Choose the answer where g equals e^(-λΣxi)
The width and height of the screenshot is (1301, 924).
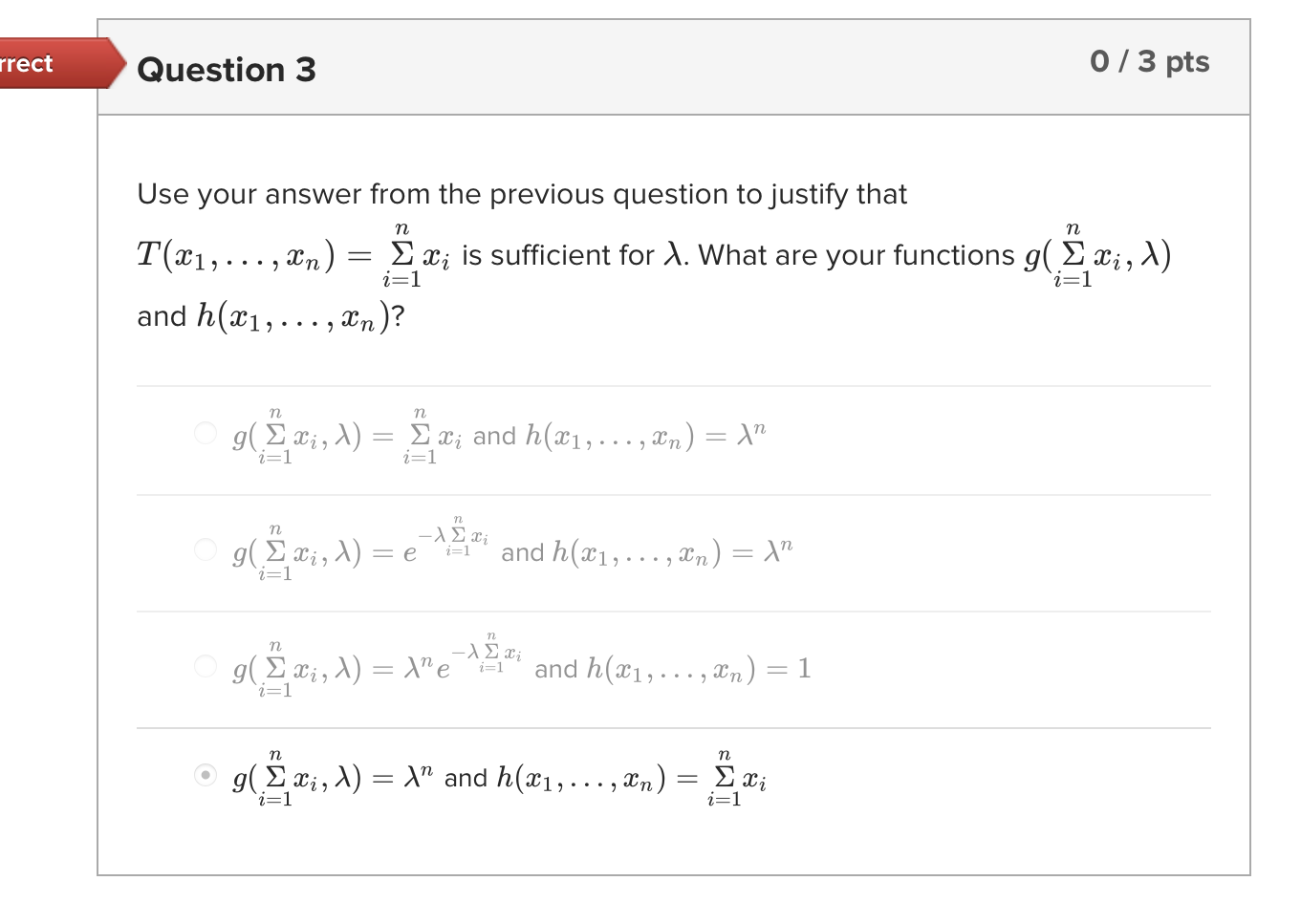205,549
